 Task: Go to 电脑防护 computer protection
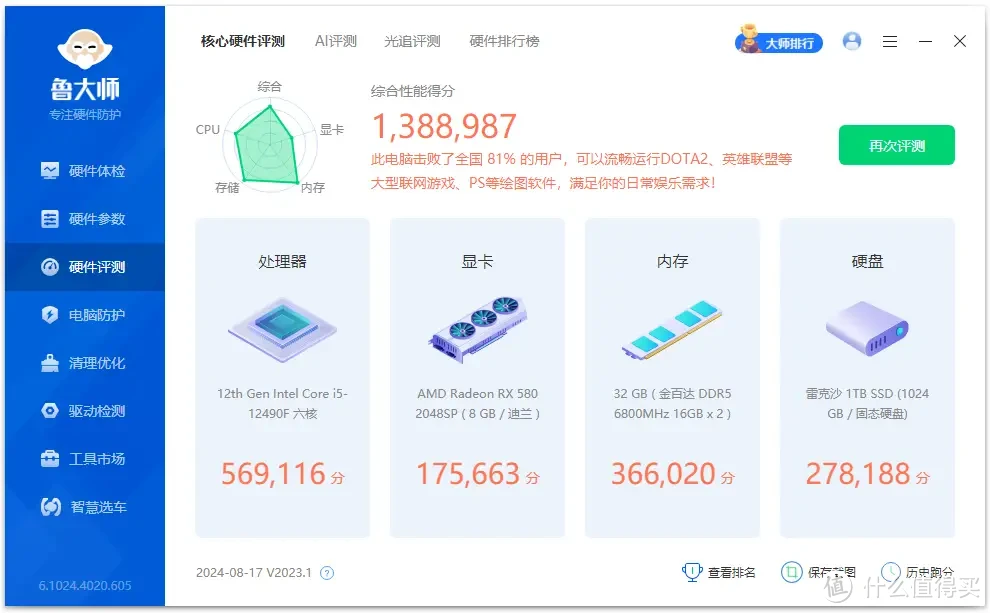click(85, 315)
